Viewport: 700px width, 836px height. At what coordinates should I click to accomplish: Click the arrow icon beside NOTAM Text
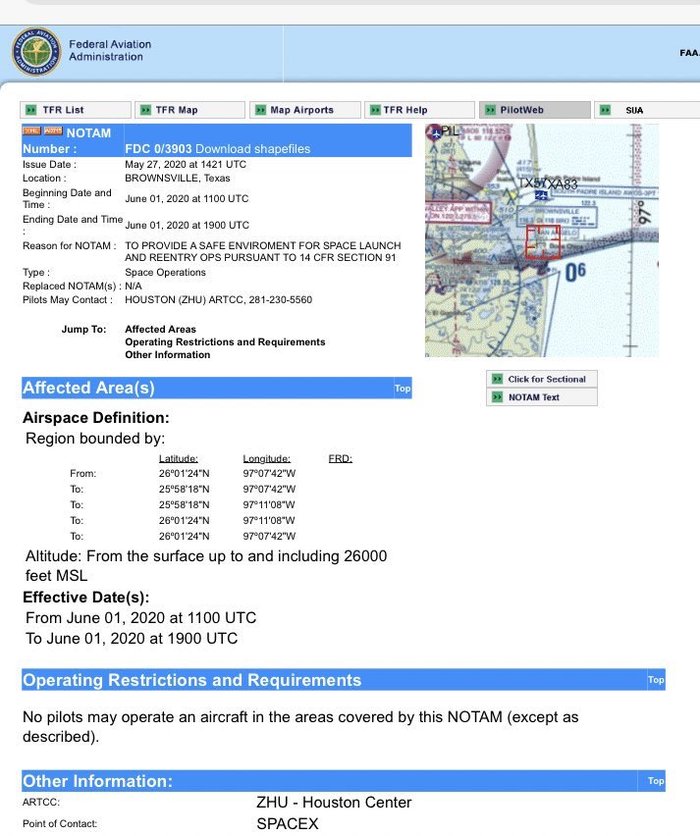(496, 397)
